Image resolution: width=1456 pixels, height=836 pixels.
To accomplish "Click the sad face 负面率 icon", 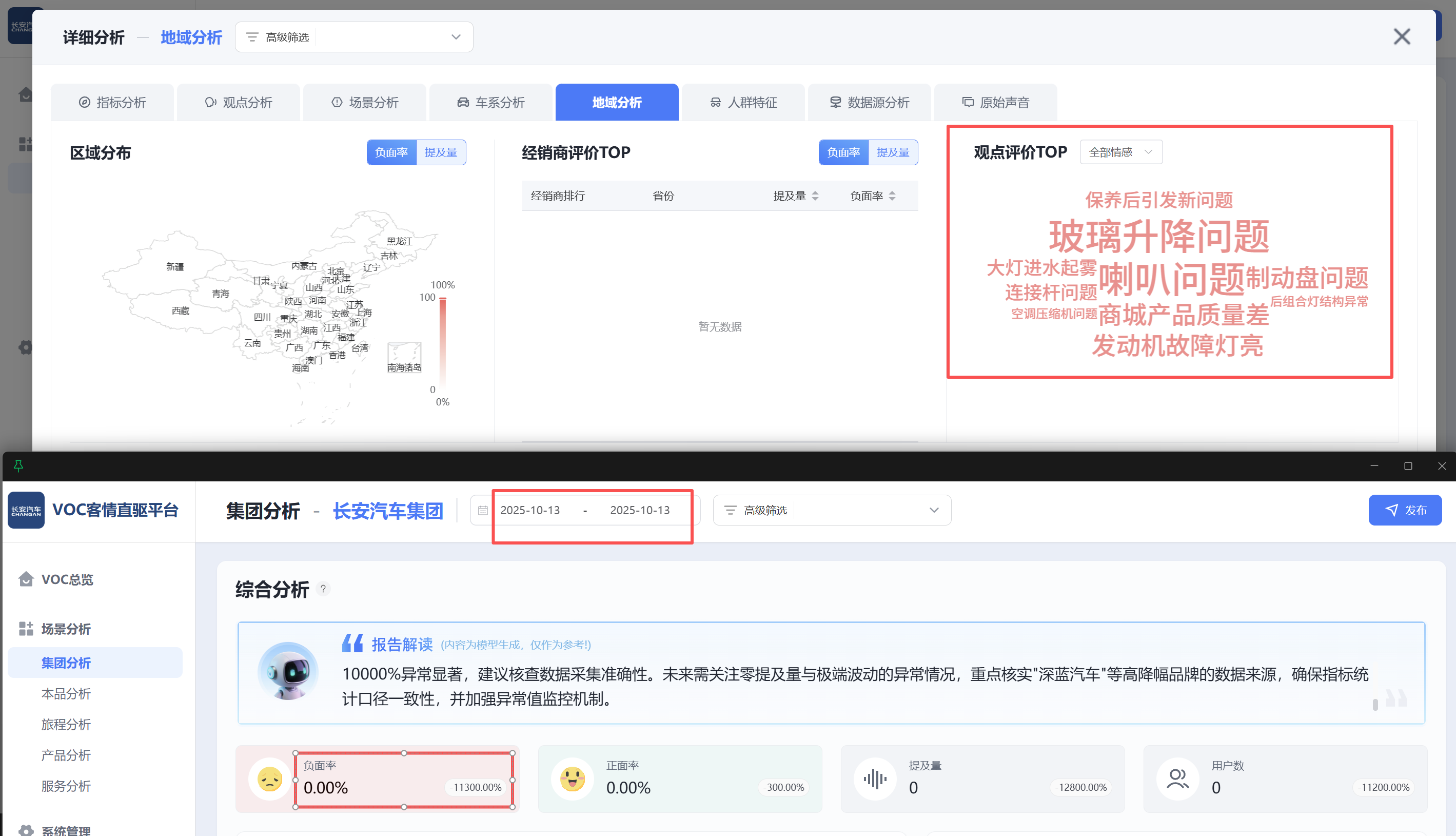I will (270, 779).
